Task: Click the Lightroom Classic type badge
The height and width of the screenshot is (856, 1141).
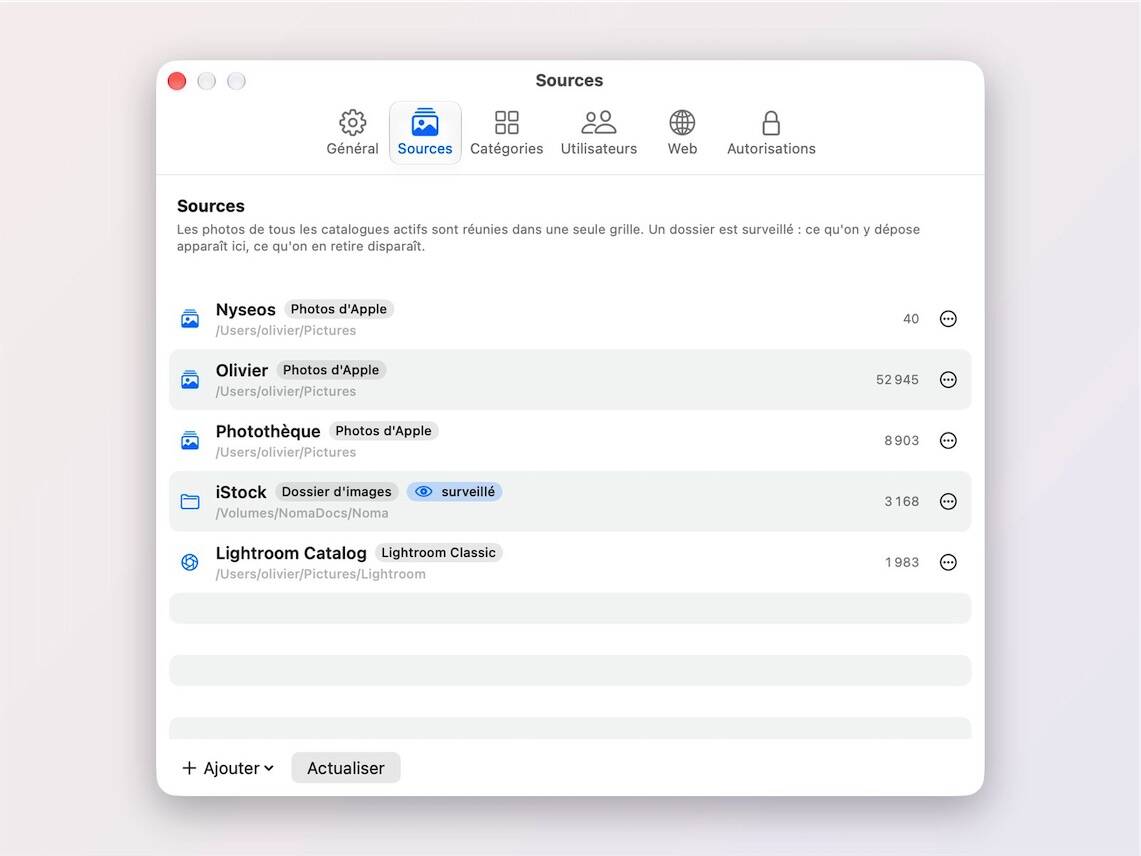Action: [439, 552]
